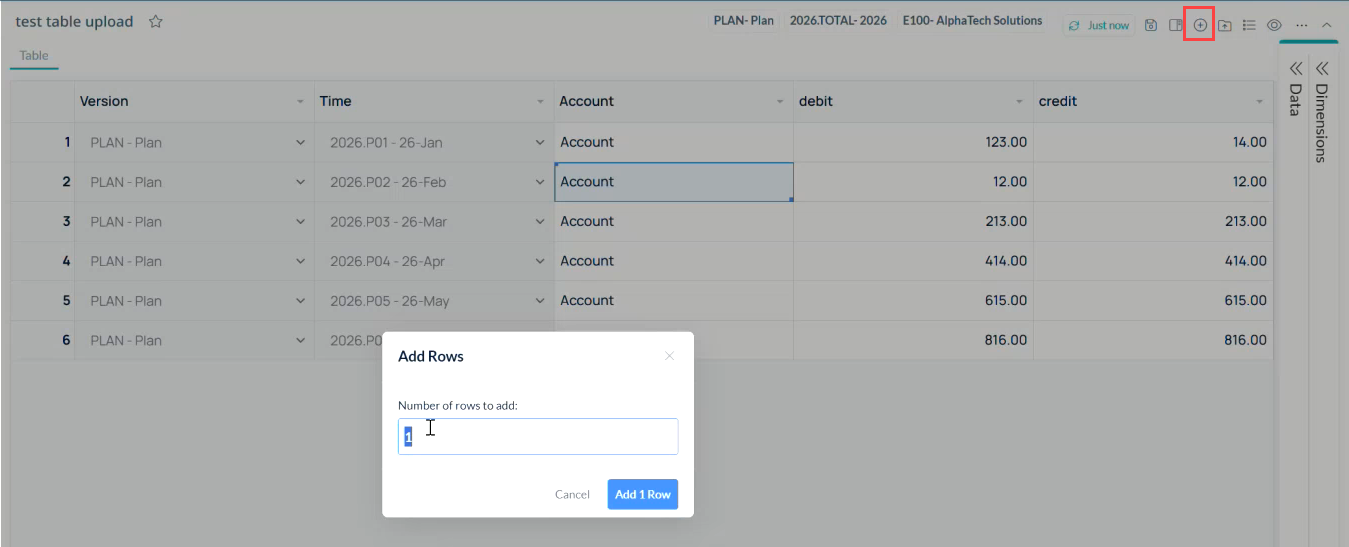This screenshot has width=1349, height=547.
Task: Switch to the Table tab
Action: [34, 56]
